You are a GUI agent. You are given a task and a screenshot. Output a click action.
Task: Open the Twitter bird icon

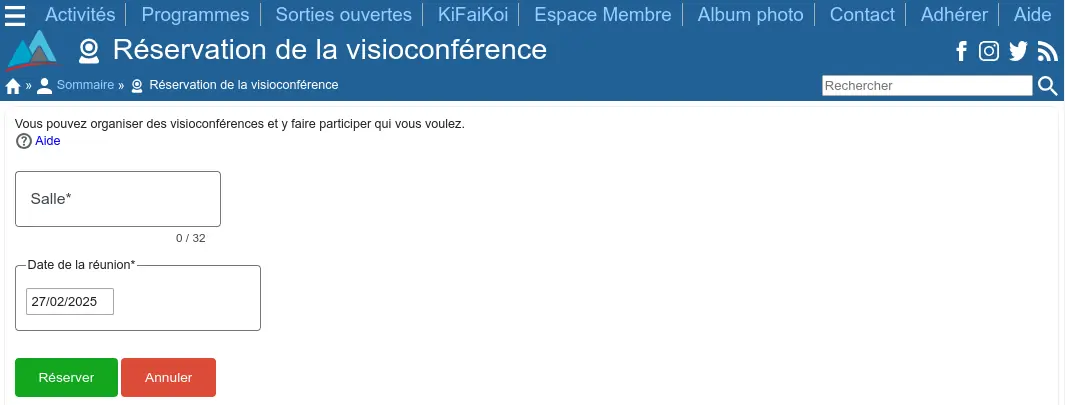pos(1018,51)
